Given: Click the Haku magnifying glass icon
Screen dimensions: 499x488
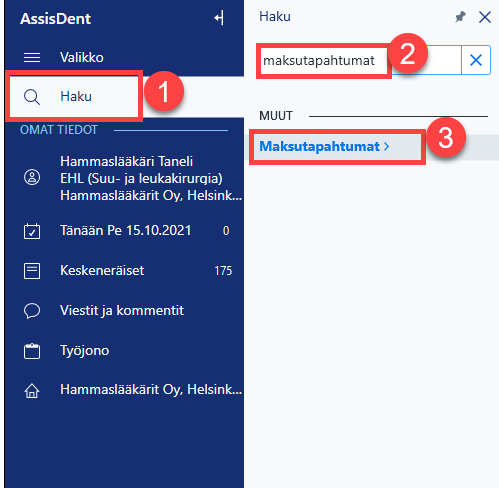Looking at the screenshot, I should click(x=32, y=97).
